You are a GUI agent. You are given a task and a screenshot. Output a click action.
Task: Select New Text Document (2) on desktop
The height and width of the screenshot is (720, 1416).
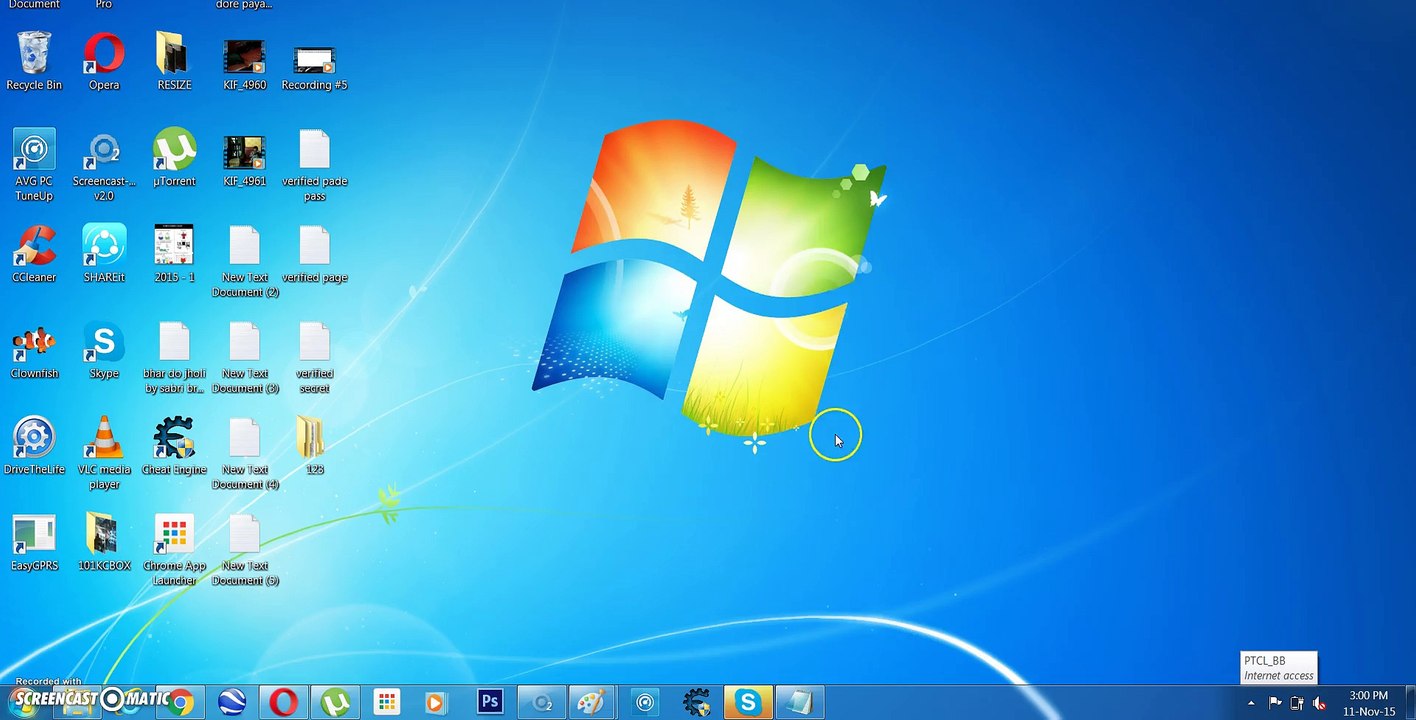tap(244, 261)
